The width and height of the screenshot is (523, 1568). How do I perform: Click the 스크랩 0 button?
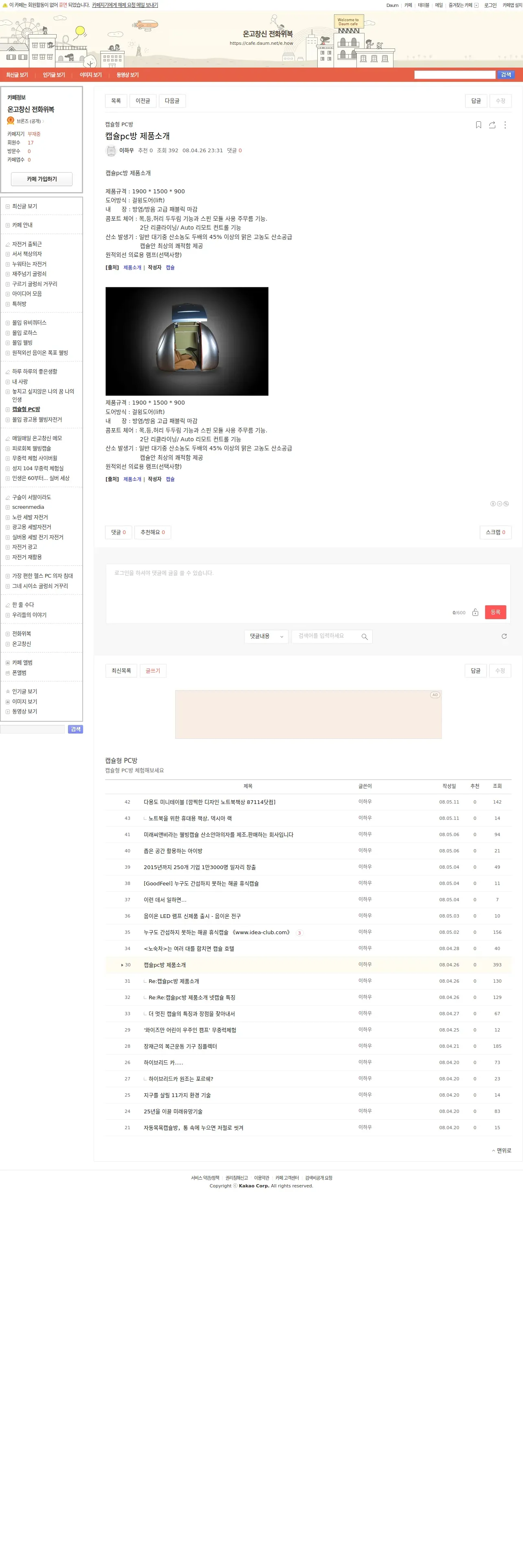coord(496,532)
